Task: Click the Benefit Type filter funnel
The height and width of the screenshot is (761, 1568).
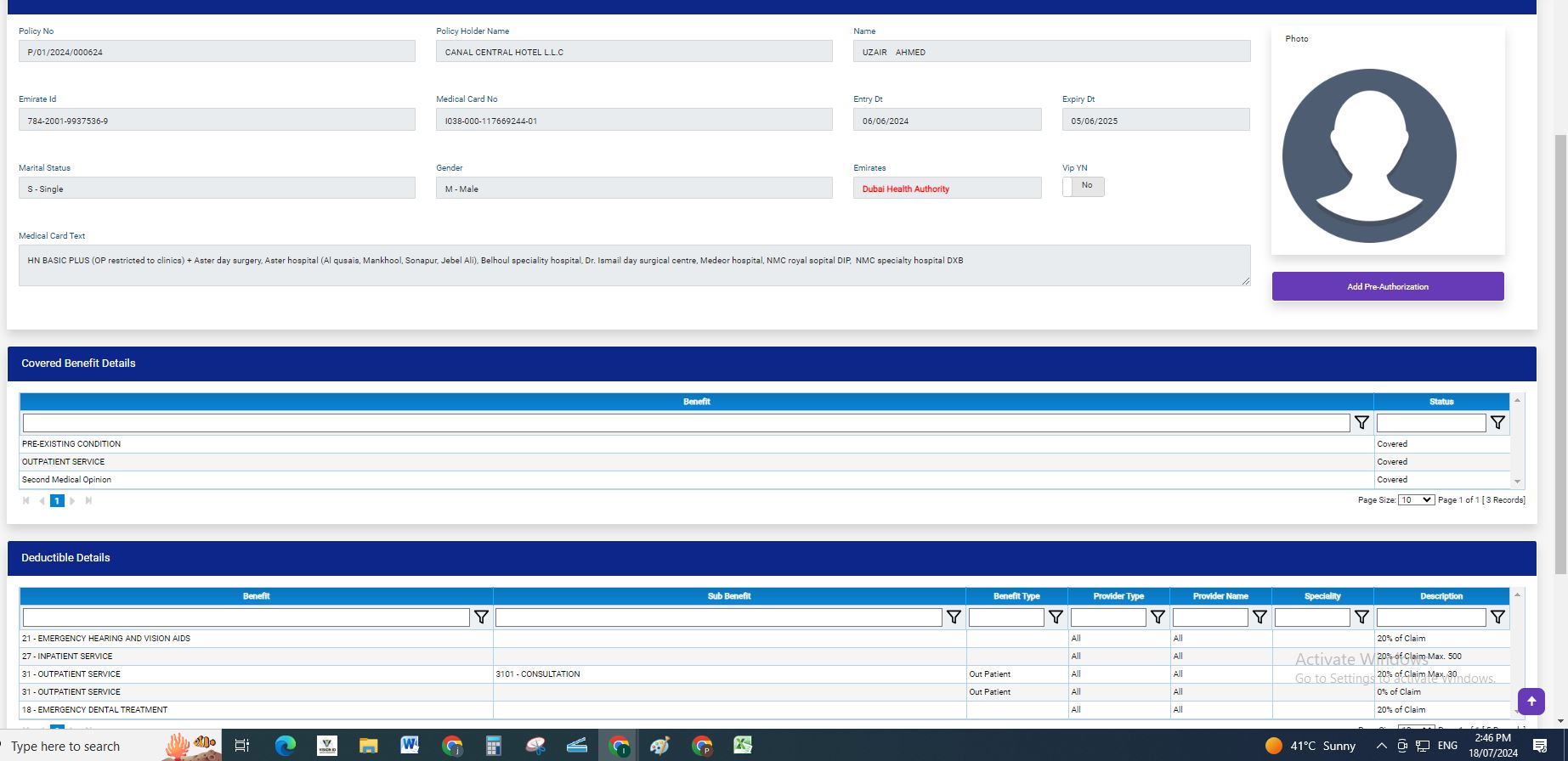Action: 1056,617
